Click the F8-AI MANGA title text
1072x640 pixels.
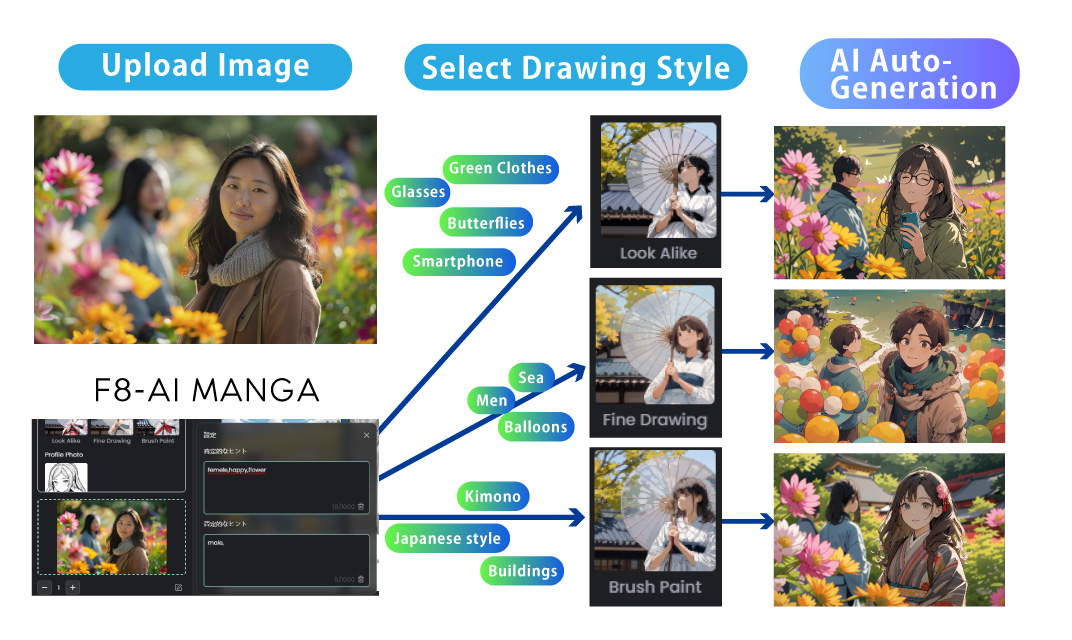[x=206, y=390]
